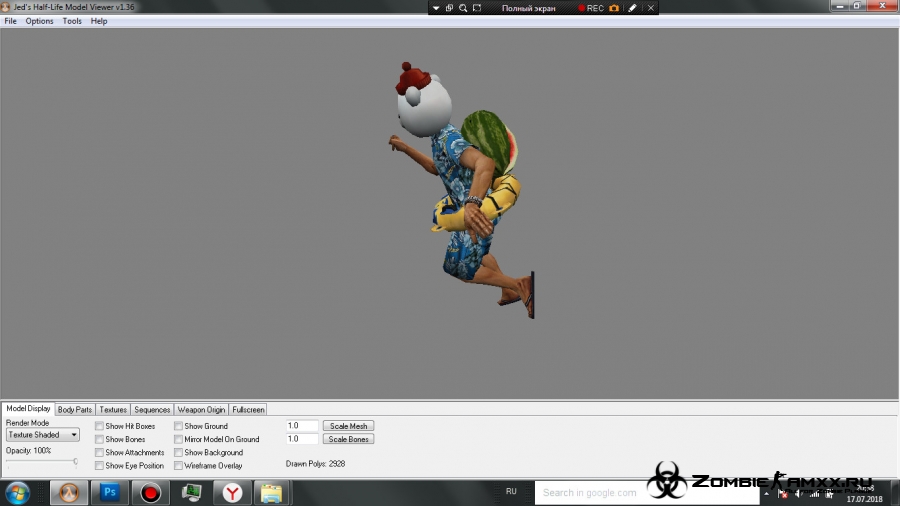This screenshot has width=900, height=506.
Task: Switch to the Sequences tab
Action: click(152, 410)
